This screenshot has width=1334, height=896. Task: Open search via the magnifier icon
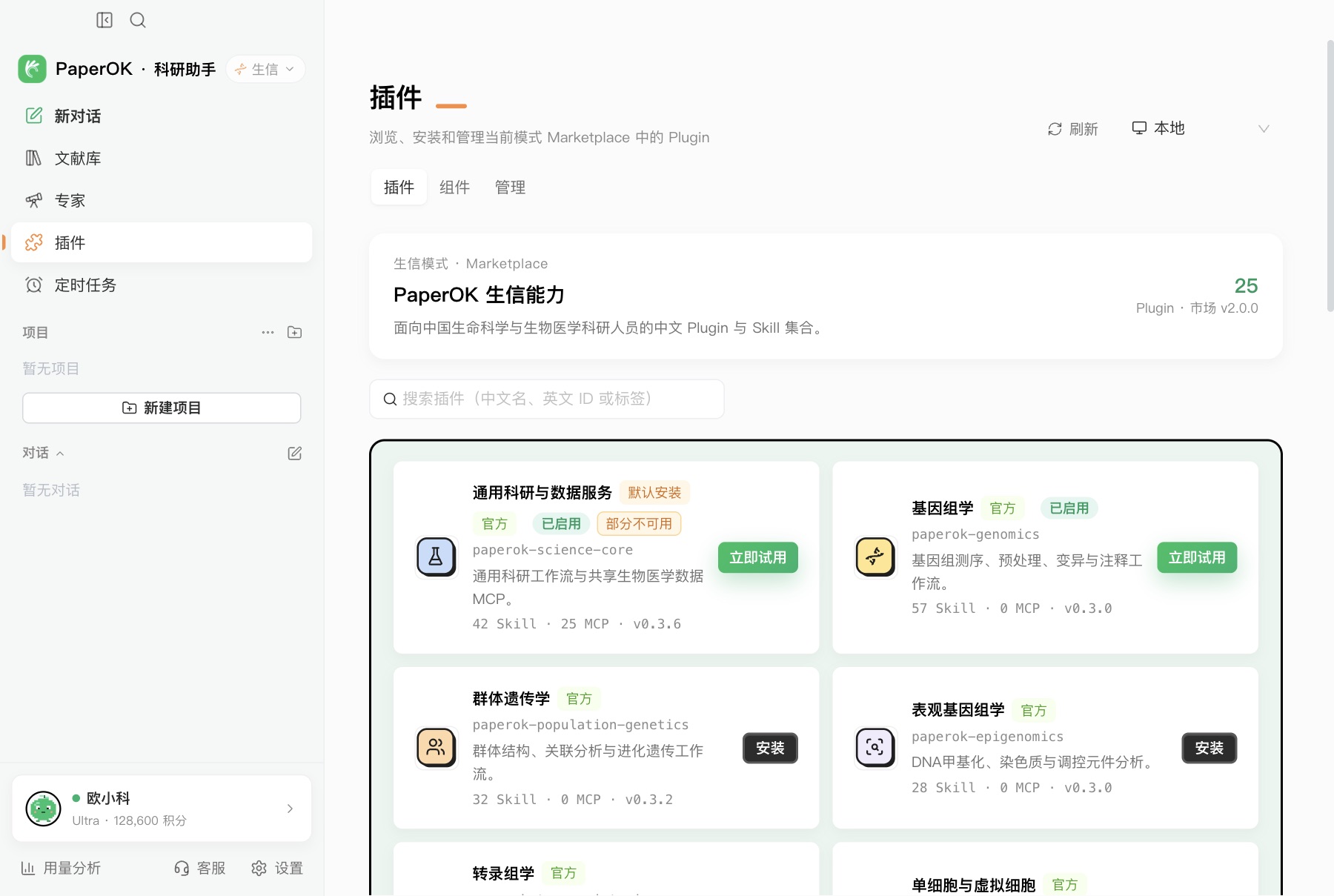138,20
